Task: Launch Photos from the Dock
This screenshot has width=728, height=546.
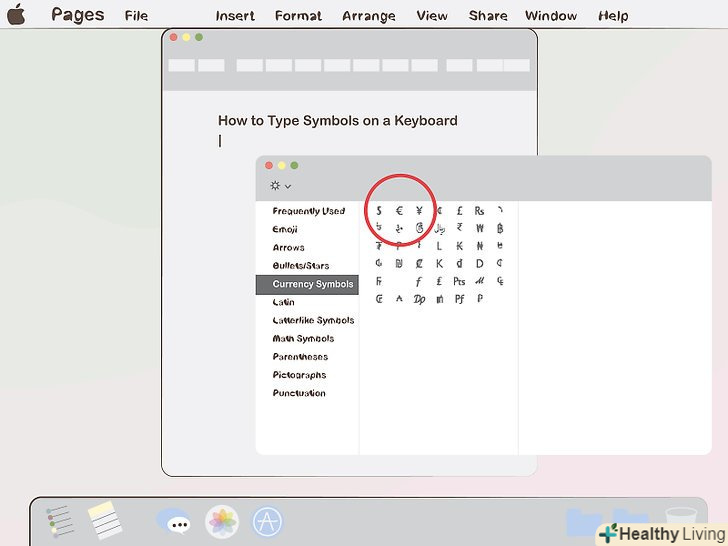Action: (222, 522)
